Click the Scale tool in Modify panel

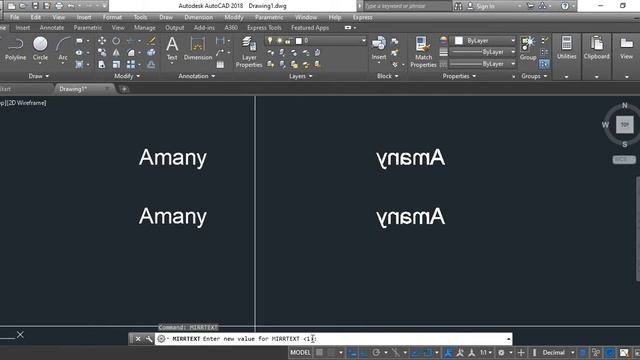click(116, 64)
